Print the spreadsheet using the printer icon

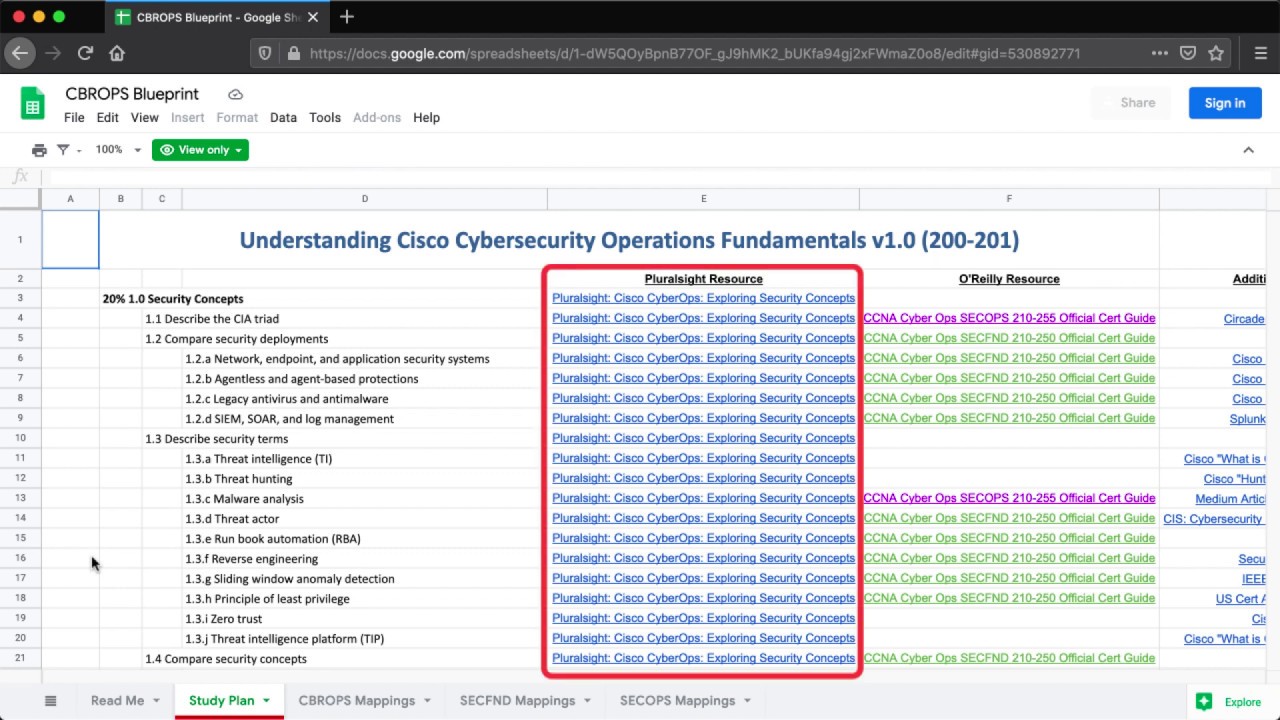coord(39,150)
